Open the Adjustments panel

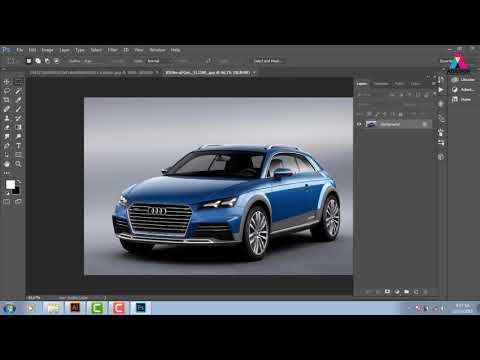tap(463, 89)
